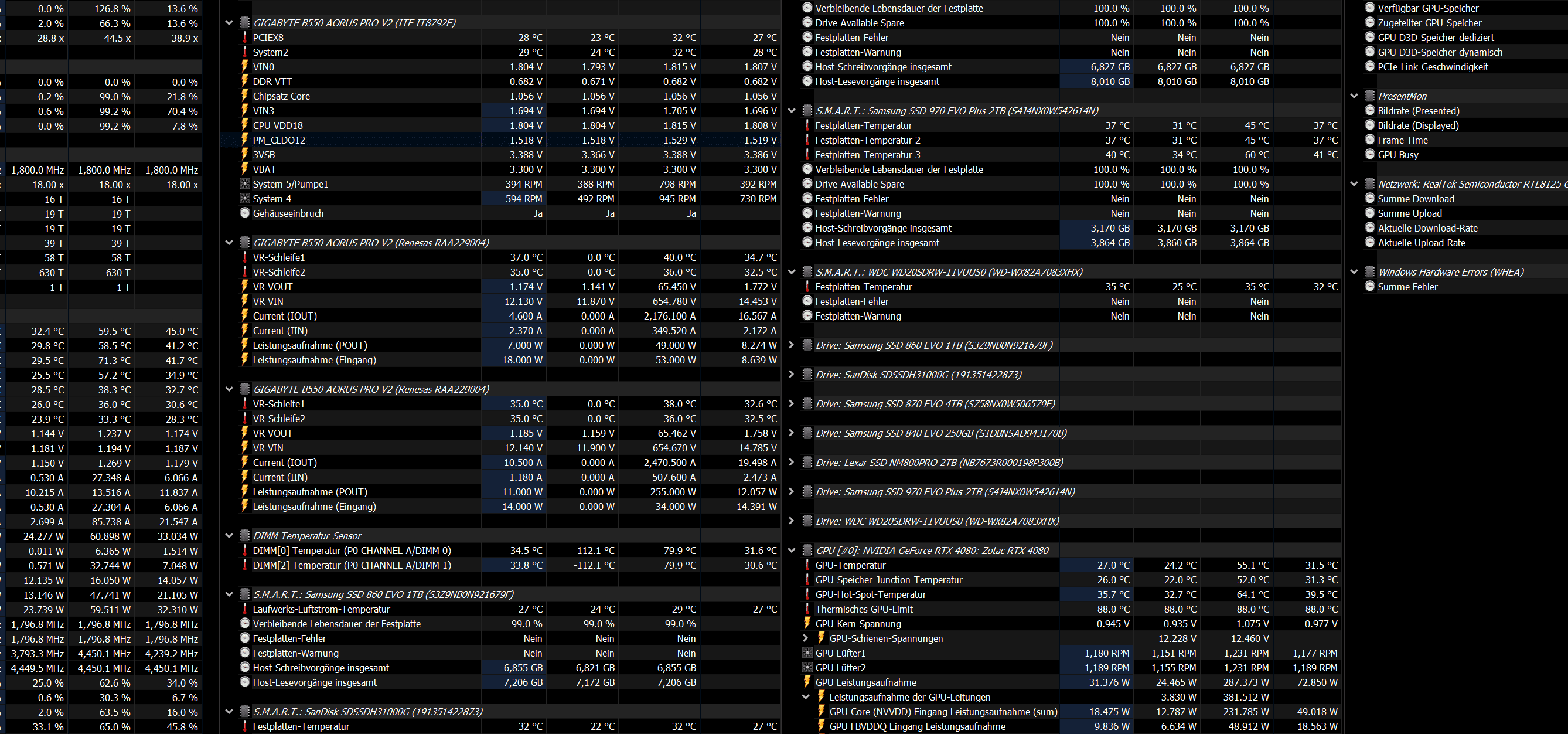Screen dimensions: 1568x734
Task: Click the thermometer icon beside GPU-Hot-Spot-Temperatur
Action: (807, 594)
